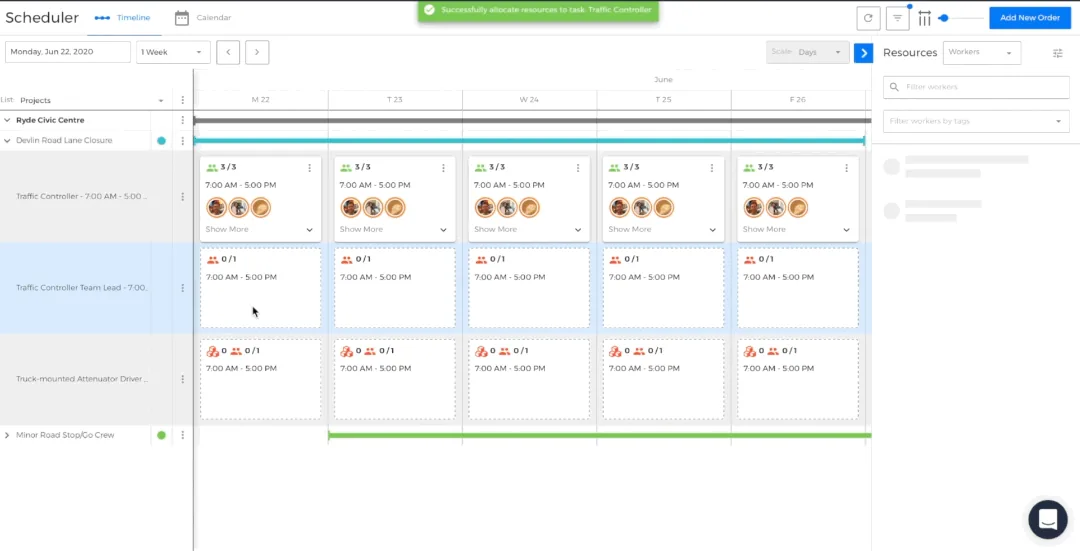The width and height of the screenshot is (1080, 551).
Task: Switch to the Timeline tab
Action: click(x=124, y=18)
